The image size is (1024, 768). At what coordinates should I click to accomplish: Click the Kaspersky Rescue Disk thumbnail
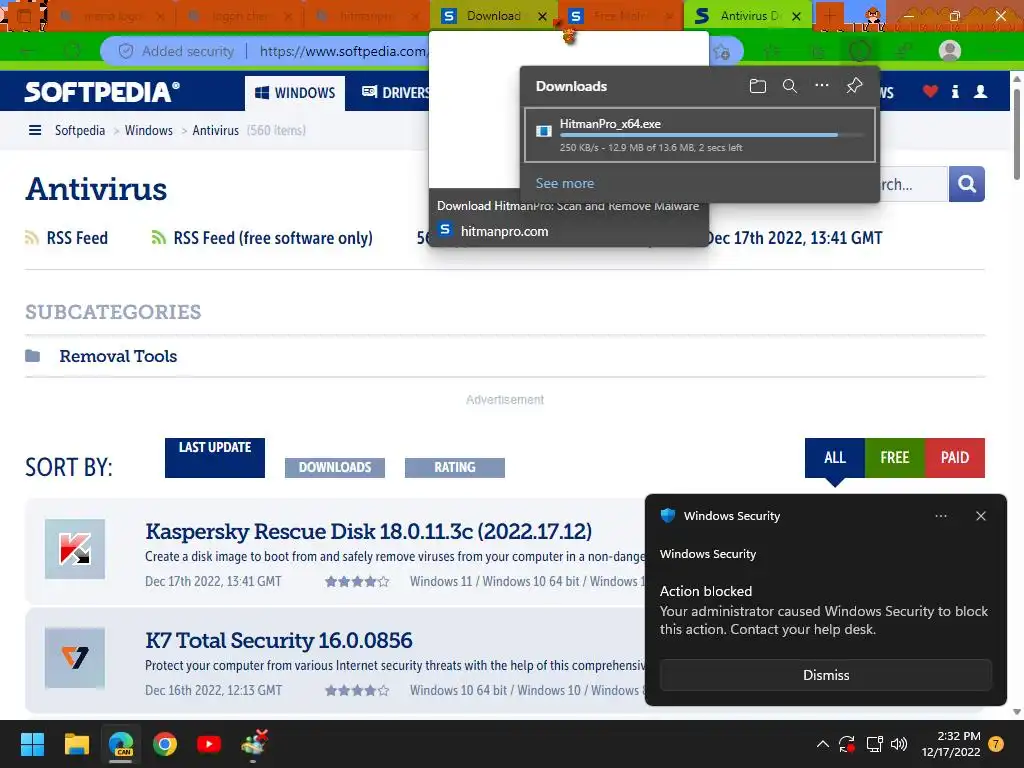75,549
